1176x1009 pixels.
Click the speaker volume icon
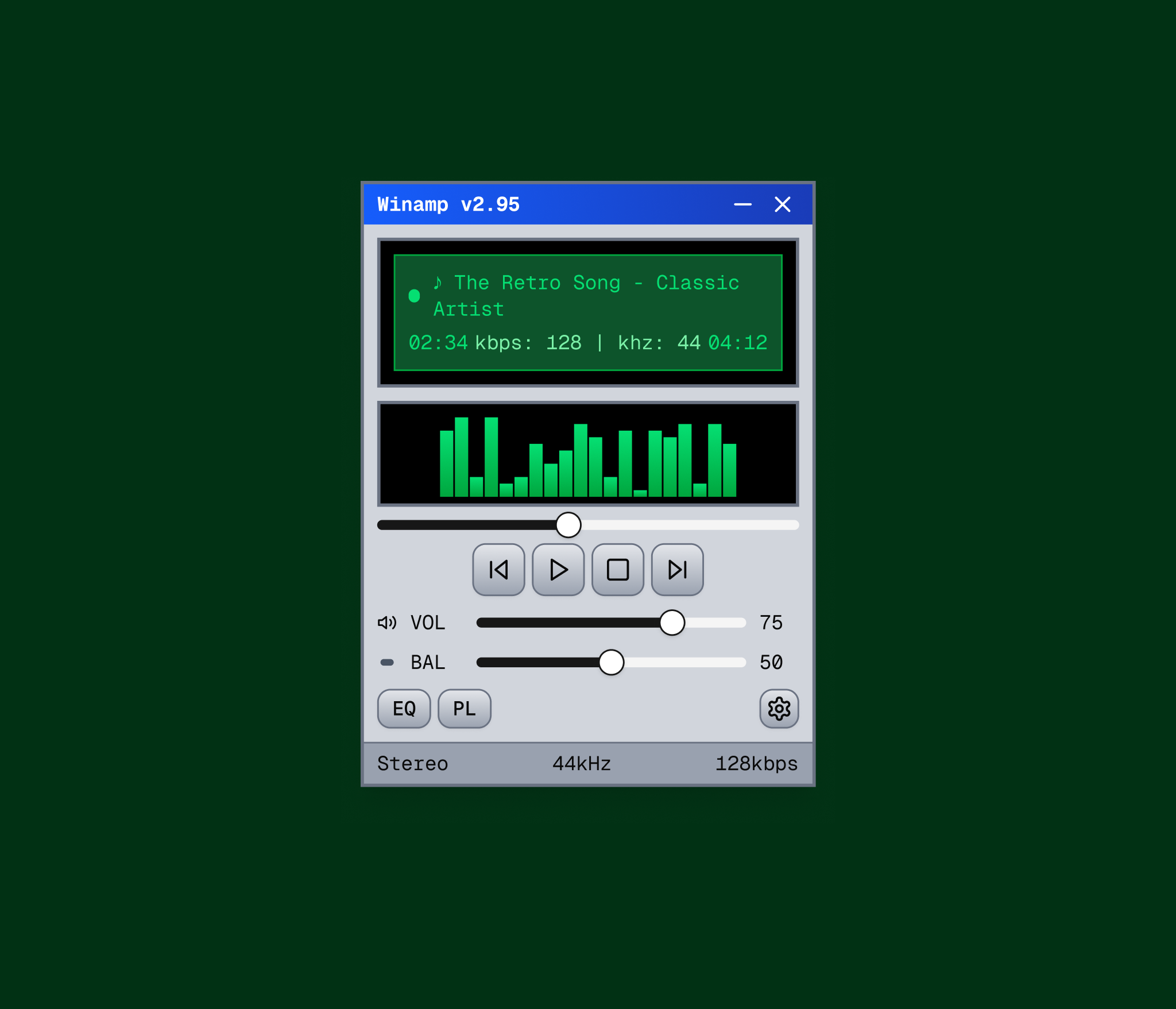click(387, 623)
